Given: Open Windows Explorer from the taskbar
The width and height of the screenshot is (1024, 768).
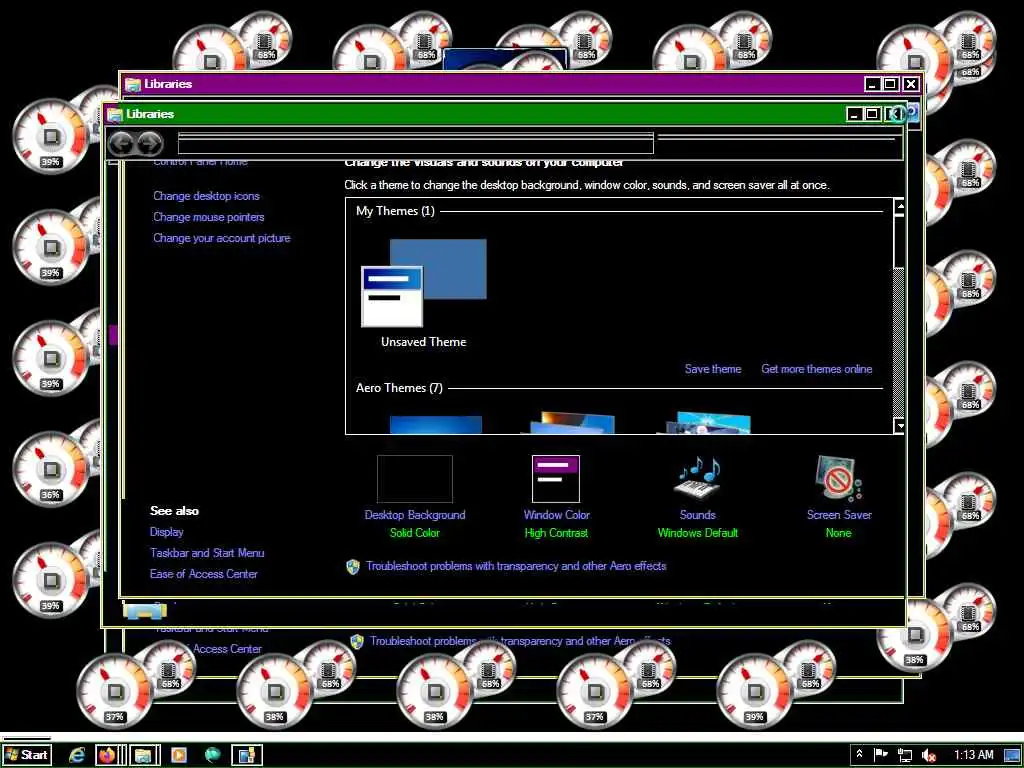Looking at the screenshot, I should click(x=143, y=755).
